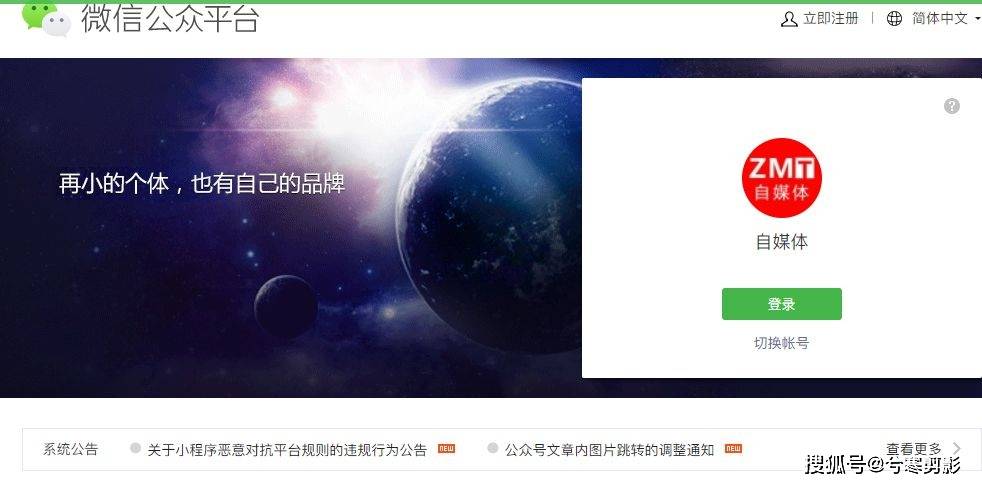Open 关于小程序恶意对抗平台规则 announcement
Image resolution: width=982 pixels, height=486 pixels.
pyautogui.click(x=287, y=450)
